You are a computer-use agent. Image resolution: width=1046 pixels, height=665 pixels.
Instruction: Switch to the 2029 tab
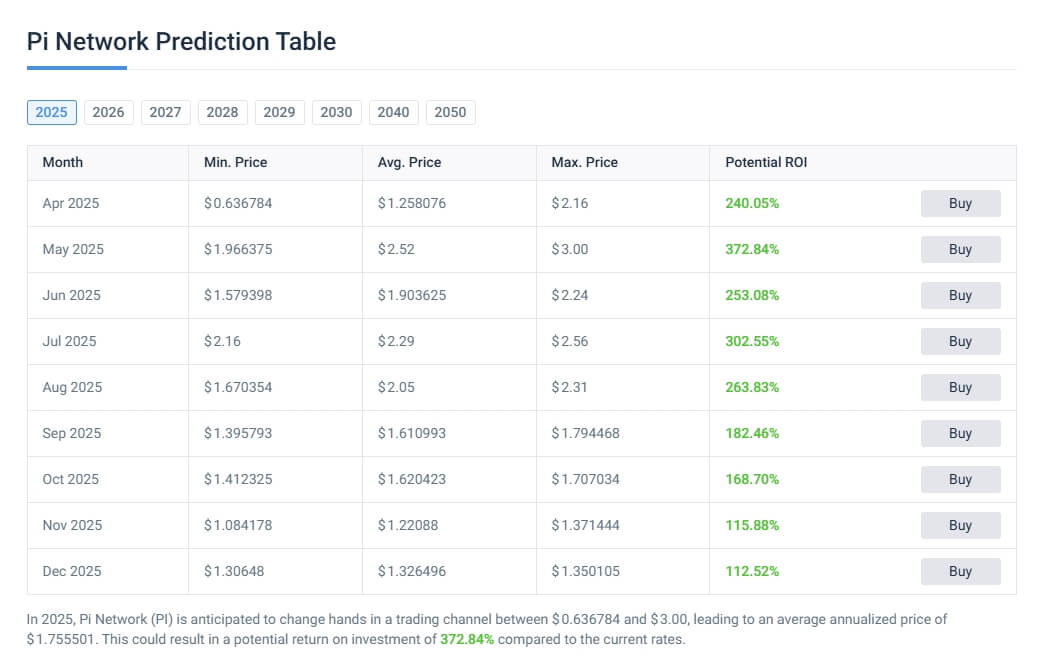click(279, 112)
